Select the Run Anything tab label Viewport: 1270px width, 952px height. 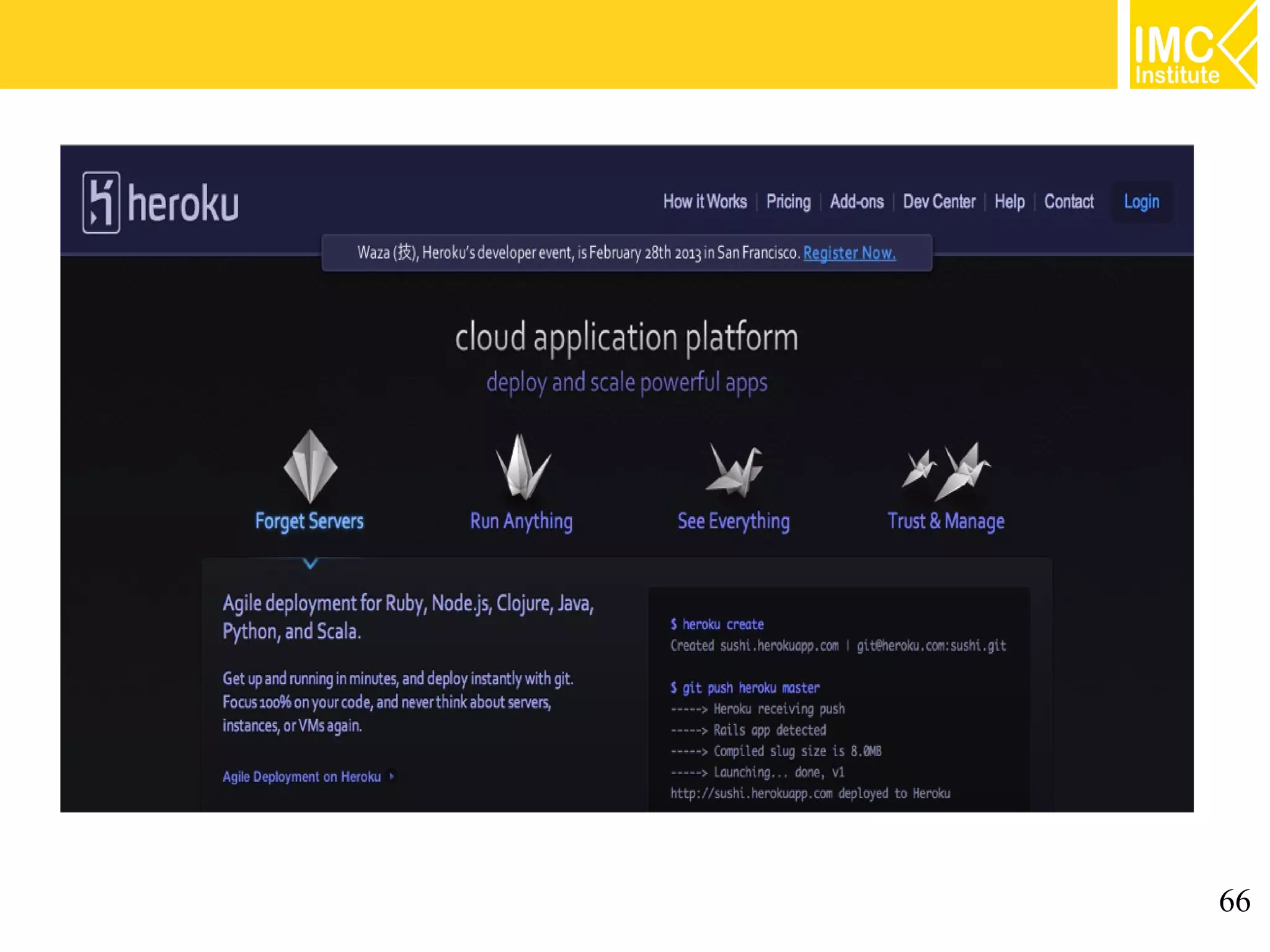click(x=521, y=521)
